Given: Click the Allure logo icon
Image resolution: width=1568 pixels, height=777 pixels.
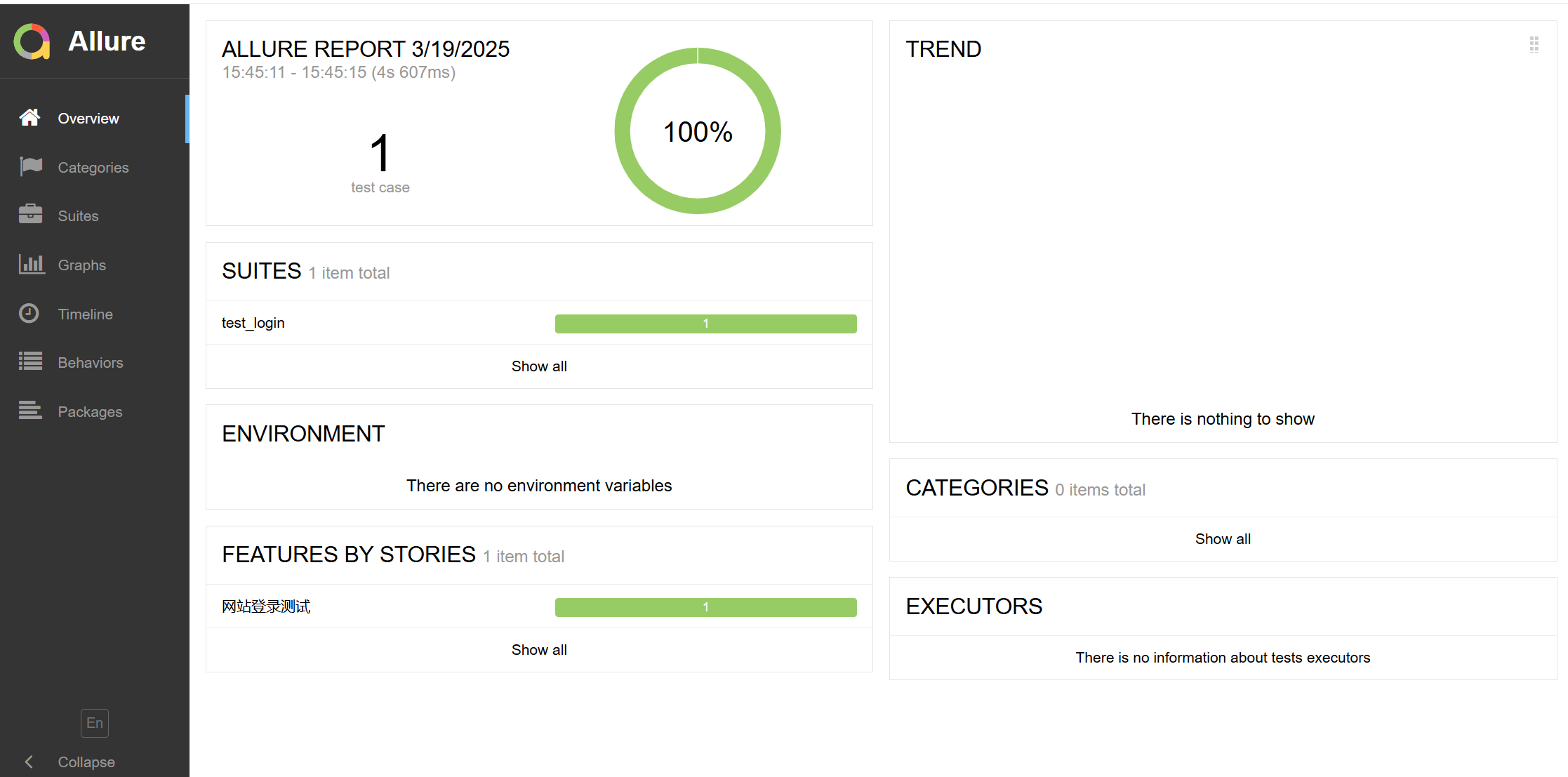Looking at the screenshot, I should pos(32,41).
